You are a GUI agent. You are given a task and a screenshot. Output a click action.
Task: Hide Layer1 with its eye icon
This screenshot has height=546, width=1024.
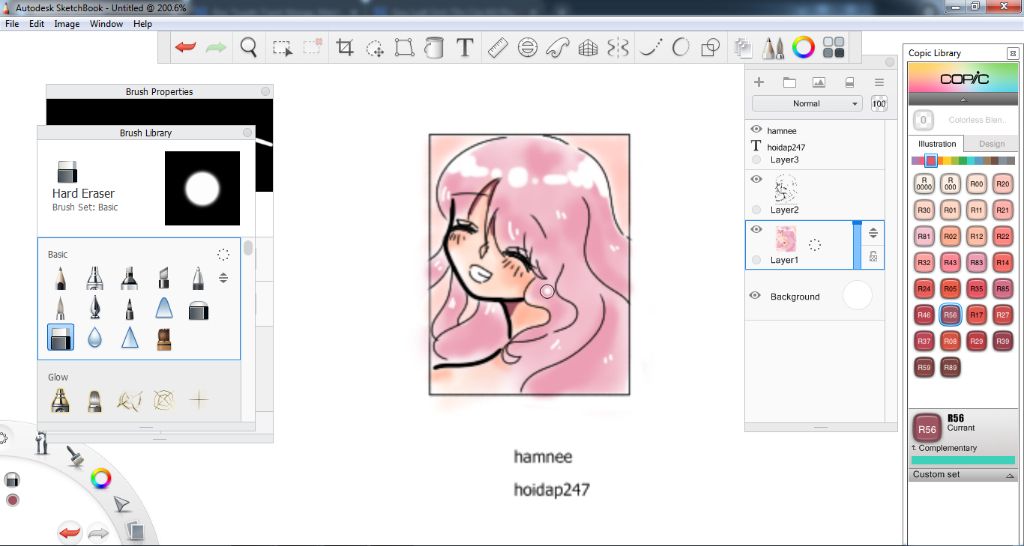[x=756, y=229]
